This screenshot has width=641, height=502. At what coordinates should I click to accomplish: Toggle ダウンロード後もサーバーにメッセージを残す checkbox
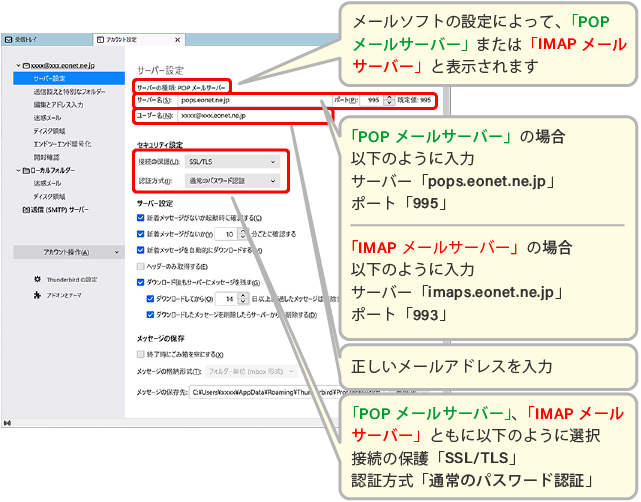[141, 282]
